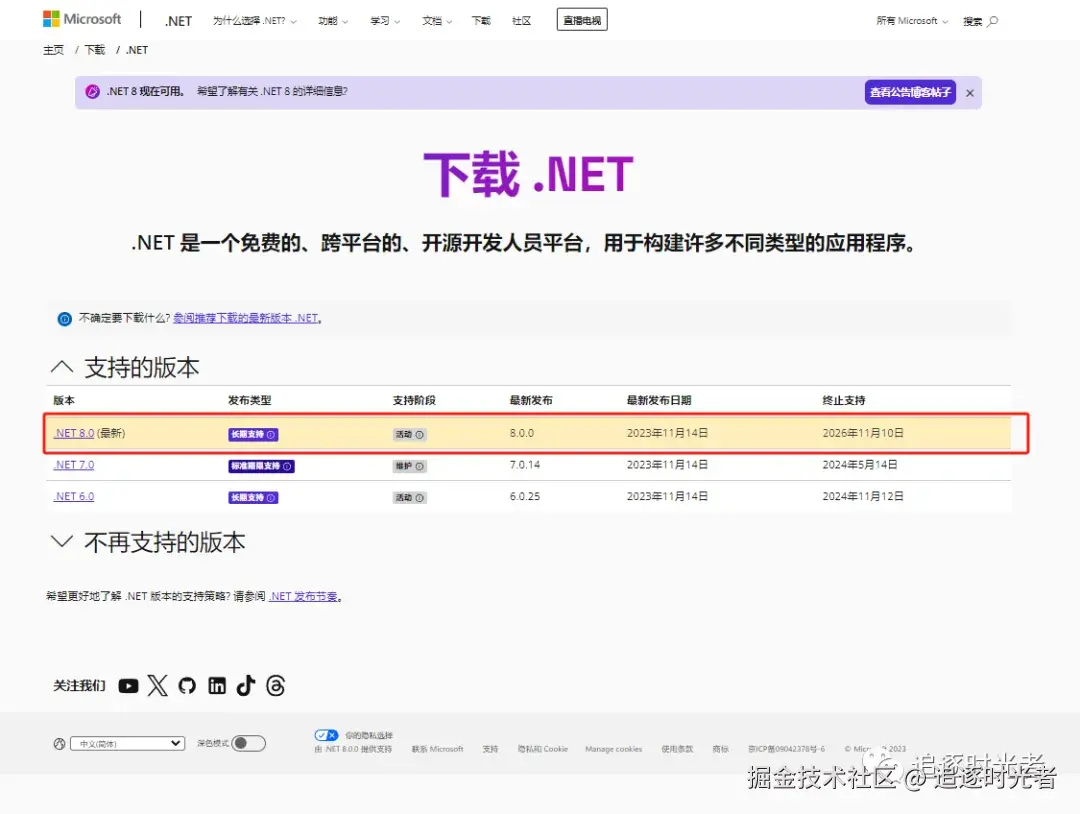
Task: Click the .NET breadcrumb item
Action: tap(137, 50)
